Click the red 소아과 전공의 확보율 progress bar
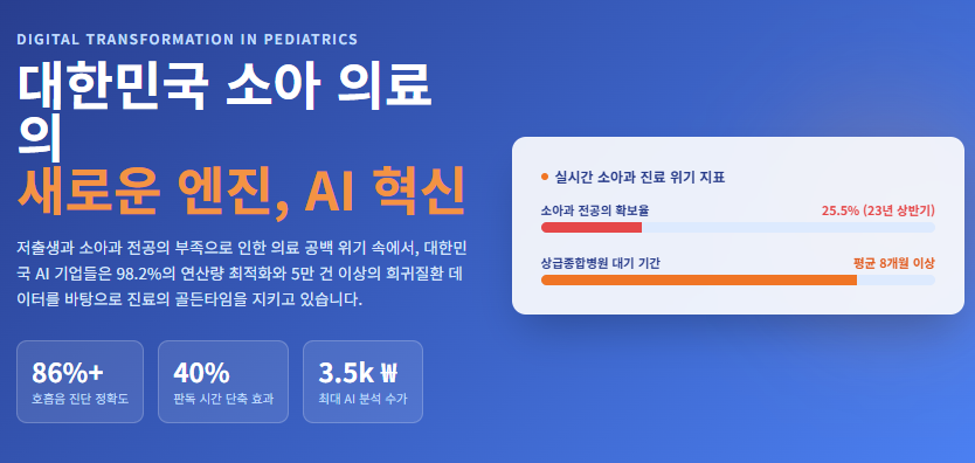This screenshot has width=975, height=463. click(x=591, y=227)
